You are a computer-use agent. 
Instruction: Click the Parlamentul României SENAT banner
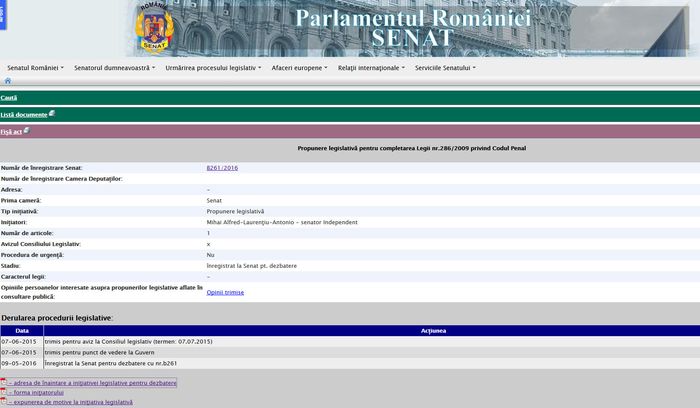[x=412, y=28]
